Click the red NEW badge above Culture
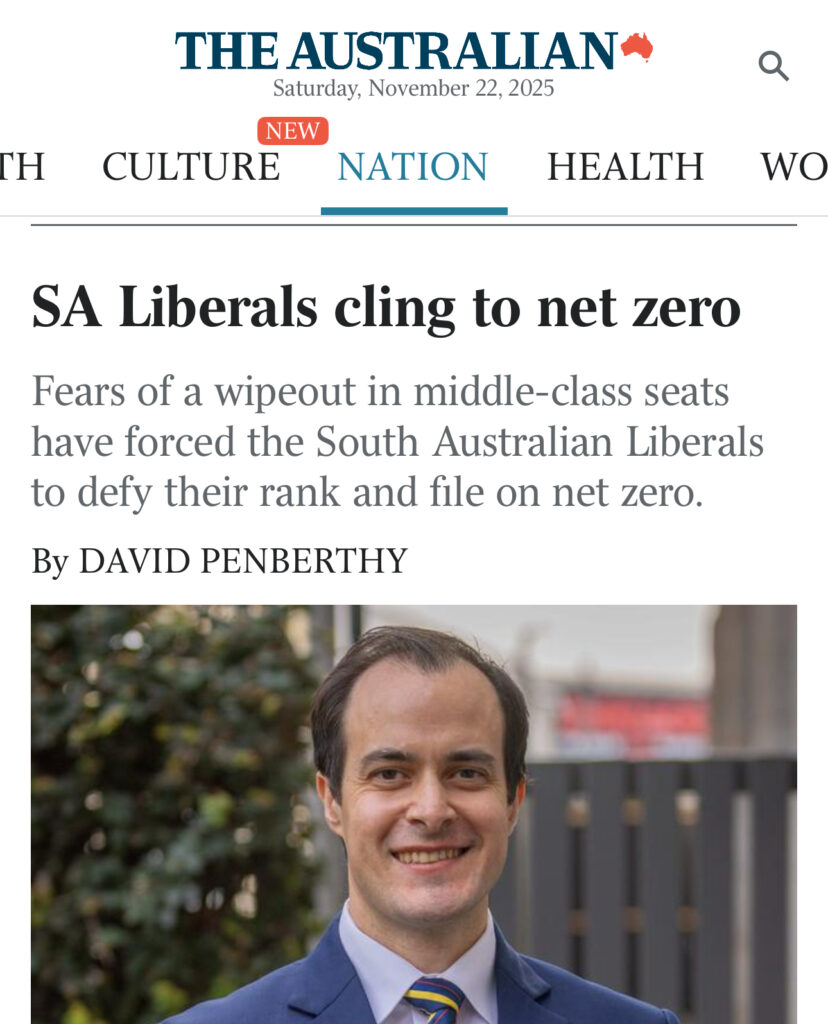The image size is (828, 1024). [x=292, y=131]
